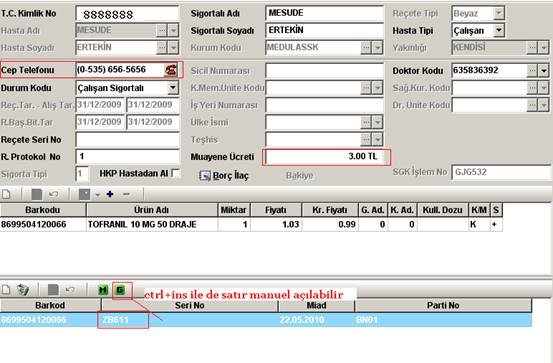
Task: Click Sigortalı Adı field with MESUDE
Action: click(x=324, y=13)
